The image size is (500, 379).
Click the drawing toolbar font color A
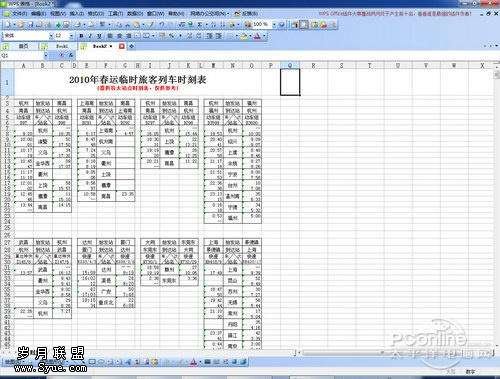point(193,362)
